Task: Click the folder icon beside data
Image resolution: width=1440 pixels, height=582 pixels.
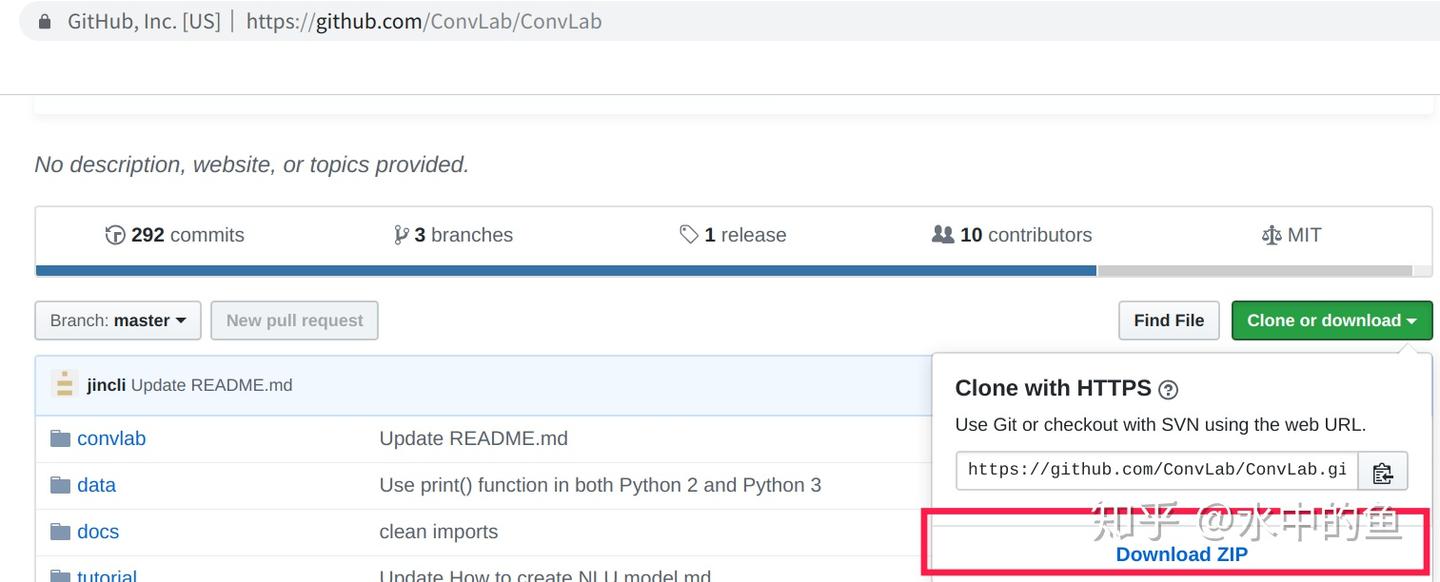Action: pos(61,485)
